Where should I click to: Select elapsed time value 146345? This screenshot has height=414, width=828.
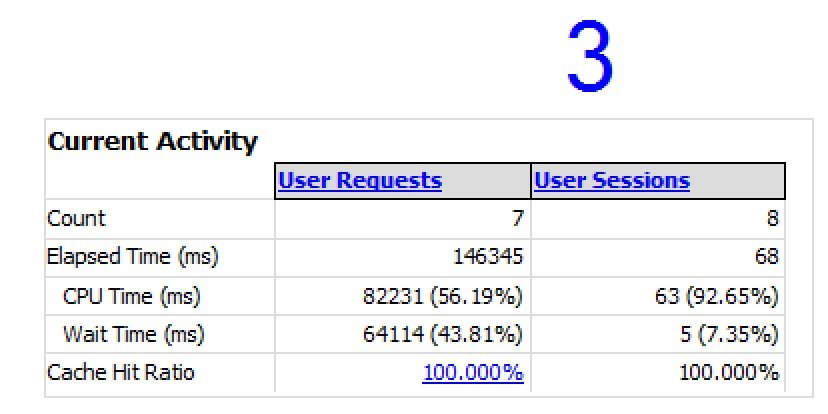pos(488,257)
